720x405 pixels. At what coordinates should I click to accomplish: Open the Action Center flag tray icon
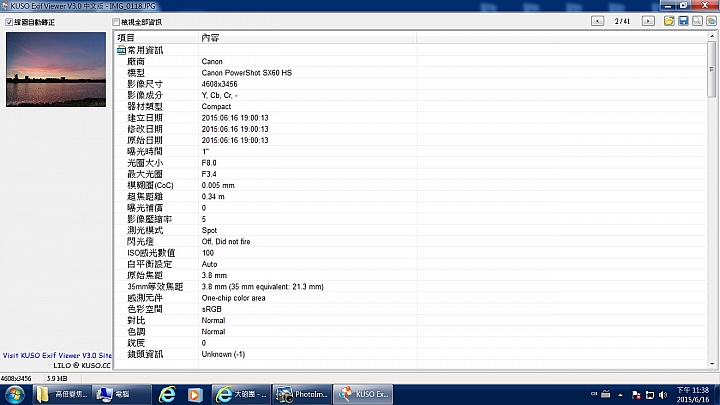(636, 395)
